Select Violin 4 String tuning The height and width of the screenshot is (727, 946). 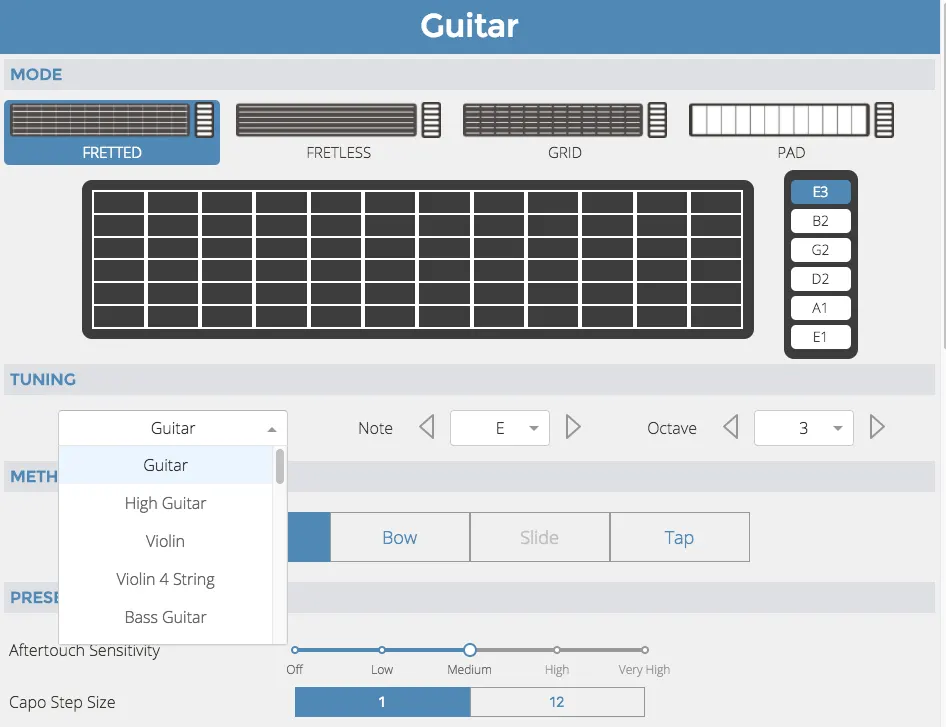(166, 579)
